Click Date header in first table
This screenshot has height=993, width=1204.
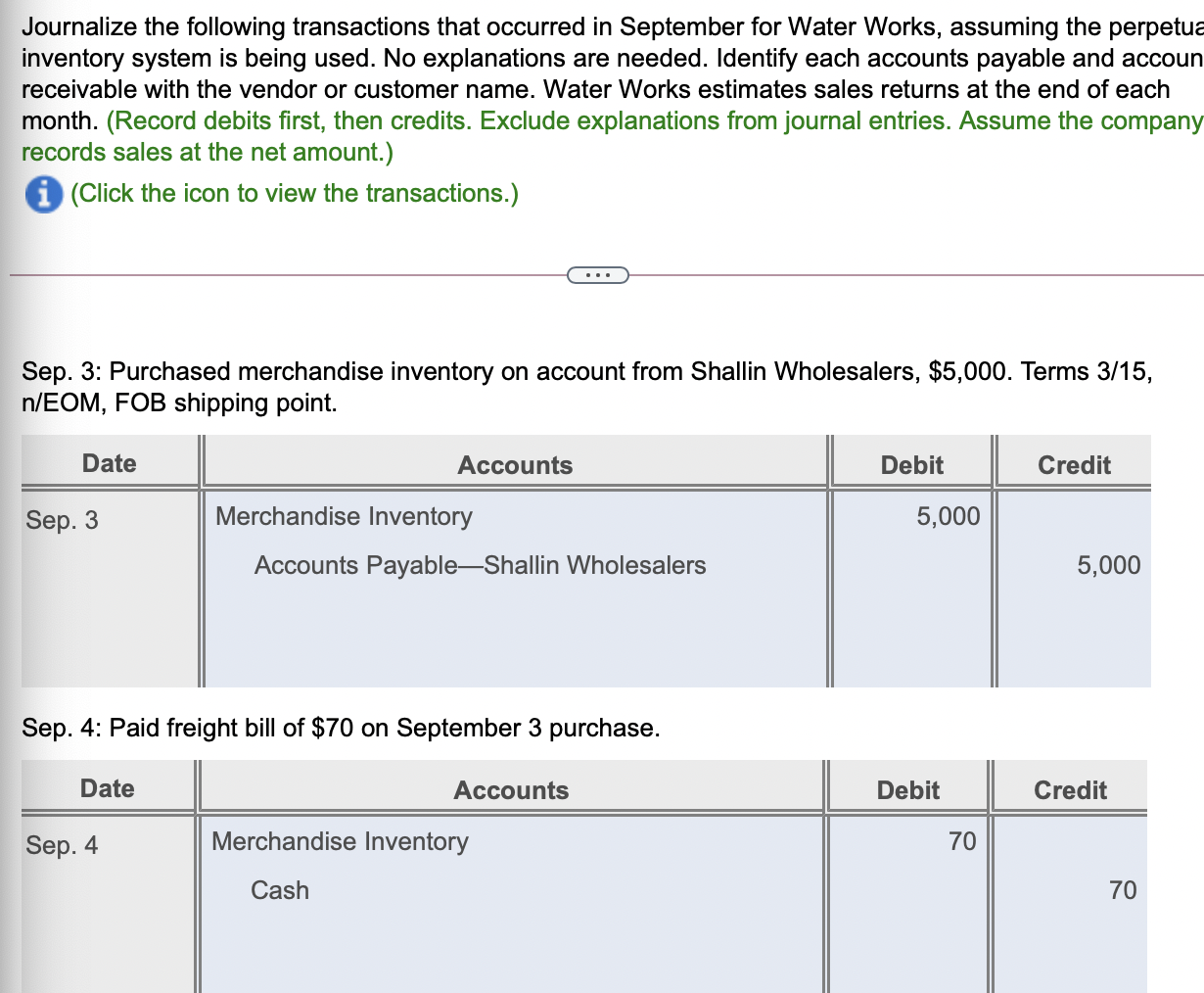tap(110, 463)
